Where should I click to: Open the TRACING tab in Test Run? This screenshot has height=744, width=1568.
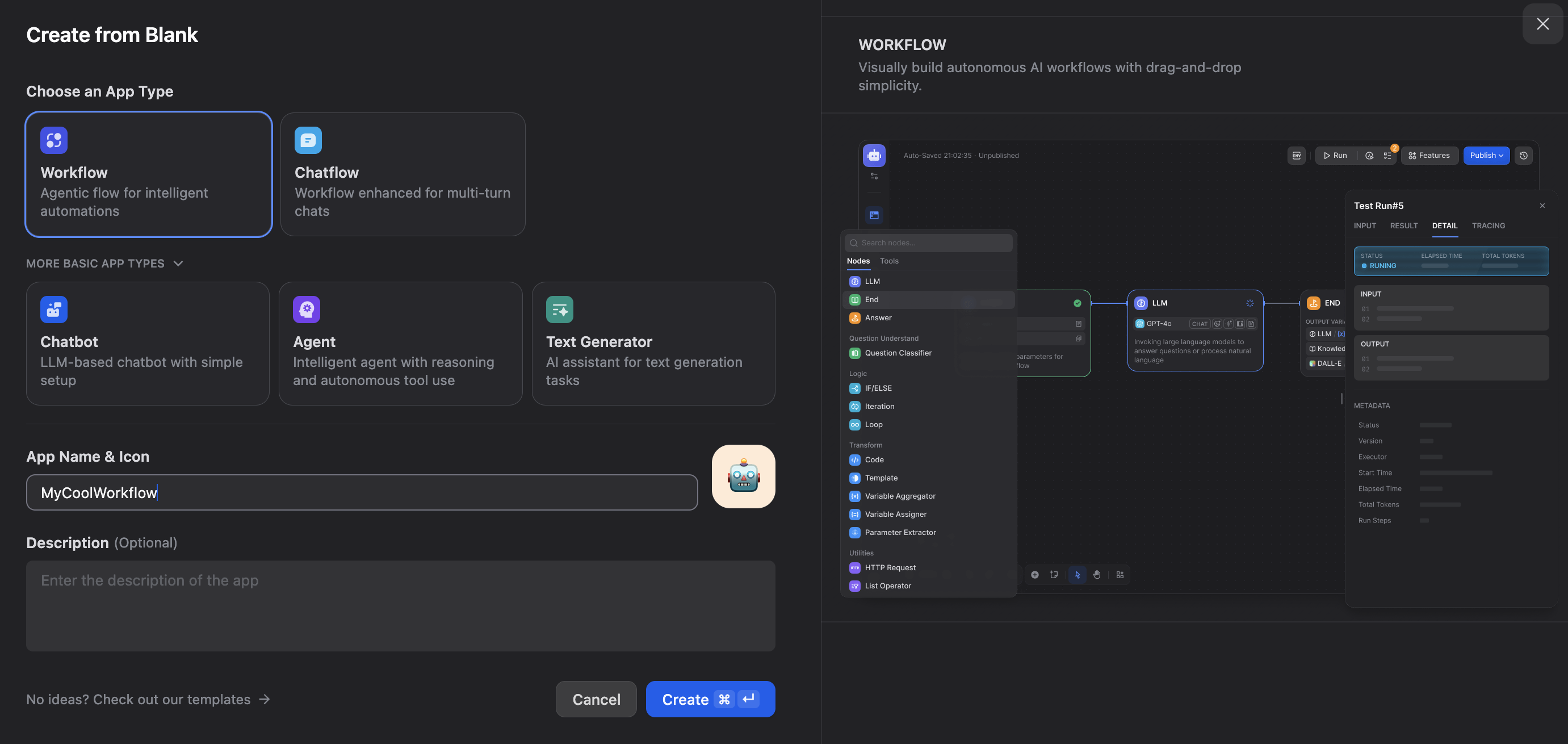[1489, 226]
